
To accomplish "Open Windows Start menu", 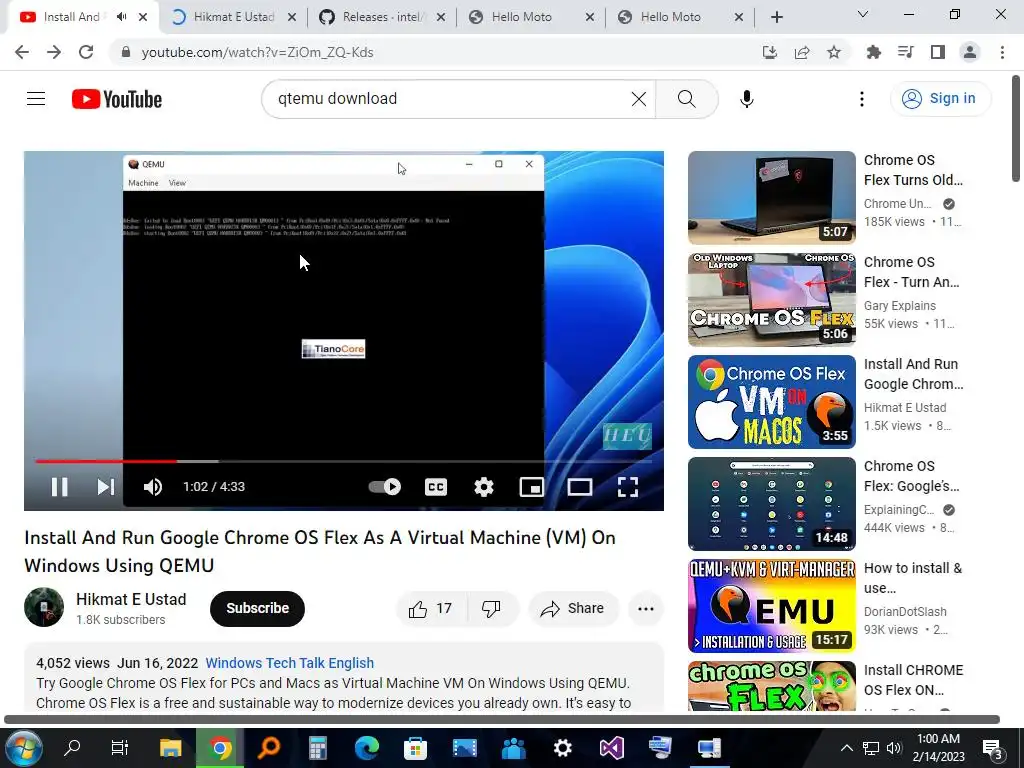I will (24, 748).
